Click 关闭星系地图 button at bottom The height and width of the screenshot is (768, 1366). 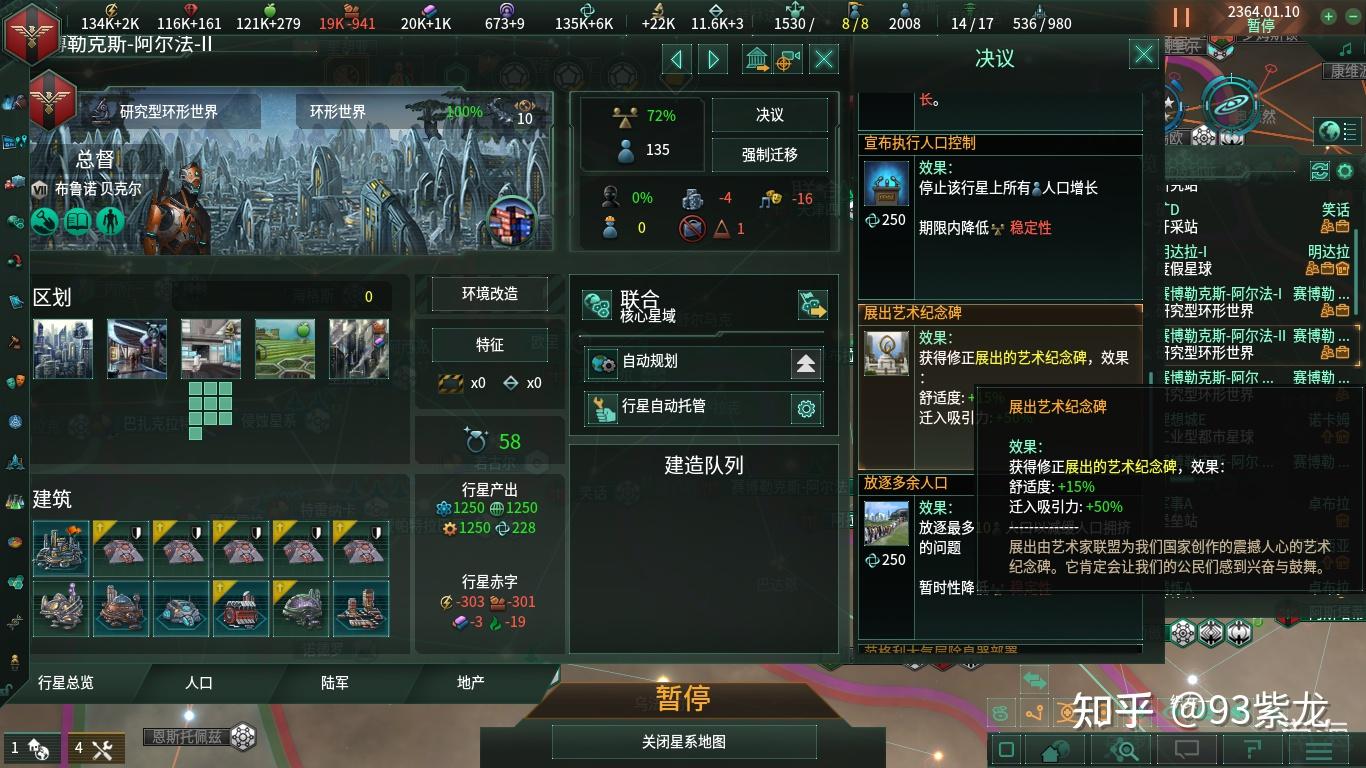pyautogui.click(x=684, y=742)
